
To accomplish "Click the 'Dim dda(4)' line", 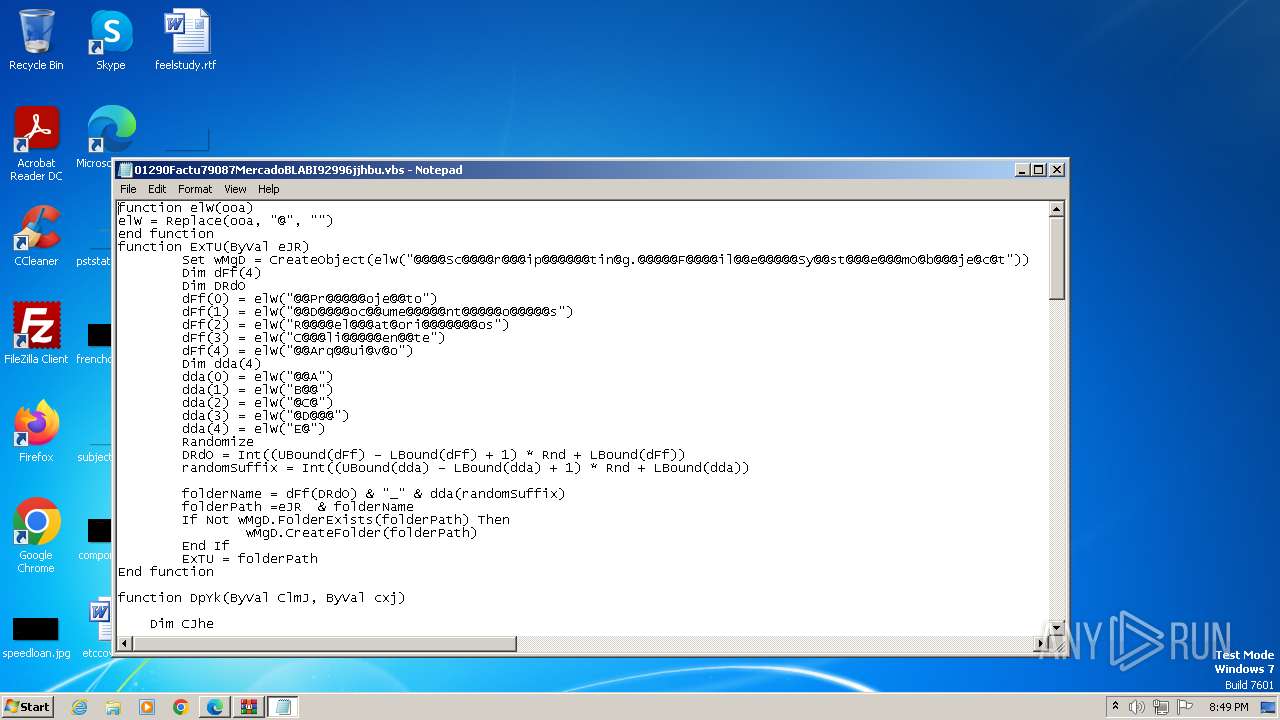I will 221,364.
